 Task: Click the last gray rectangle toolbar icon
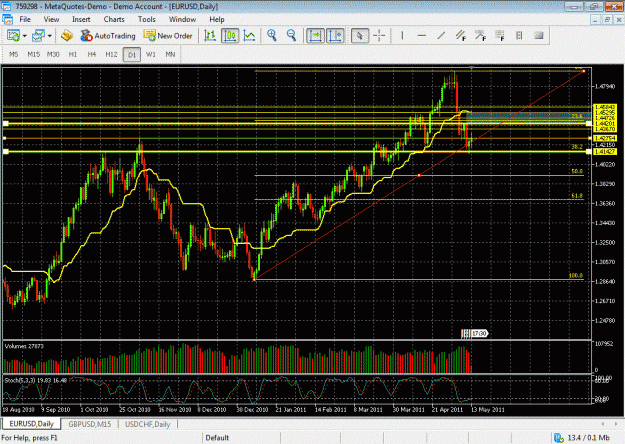pos(539,36)
